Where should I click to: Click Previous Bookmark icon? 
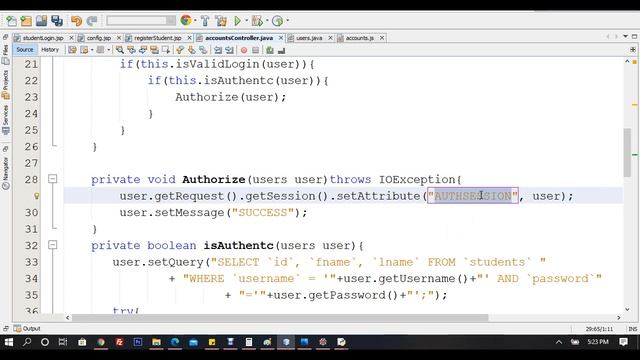(x=180, y=50)
